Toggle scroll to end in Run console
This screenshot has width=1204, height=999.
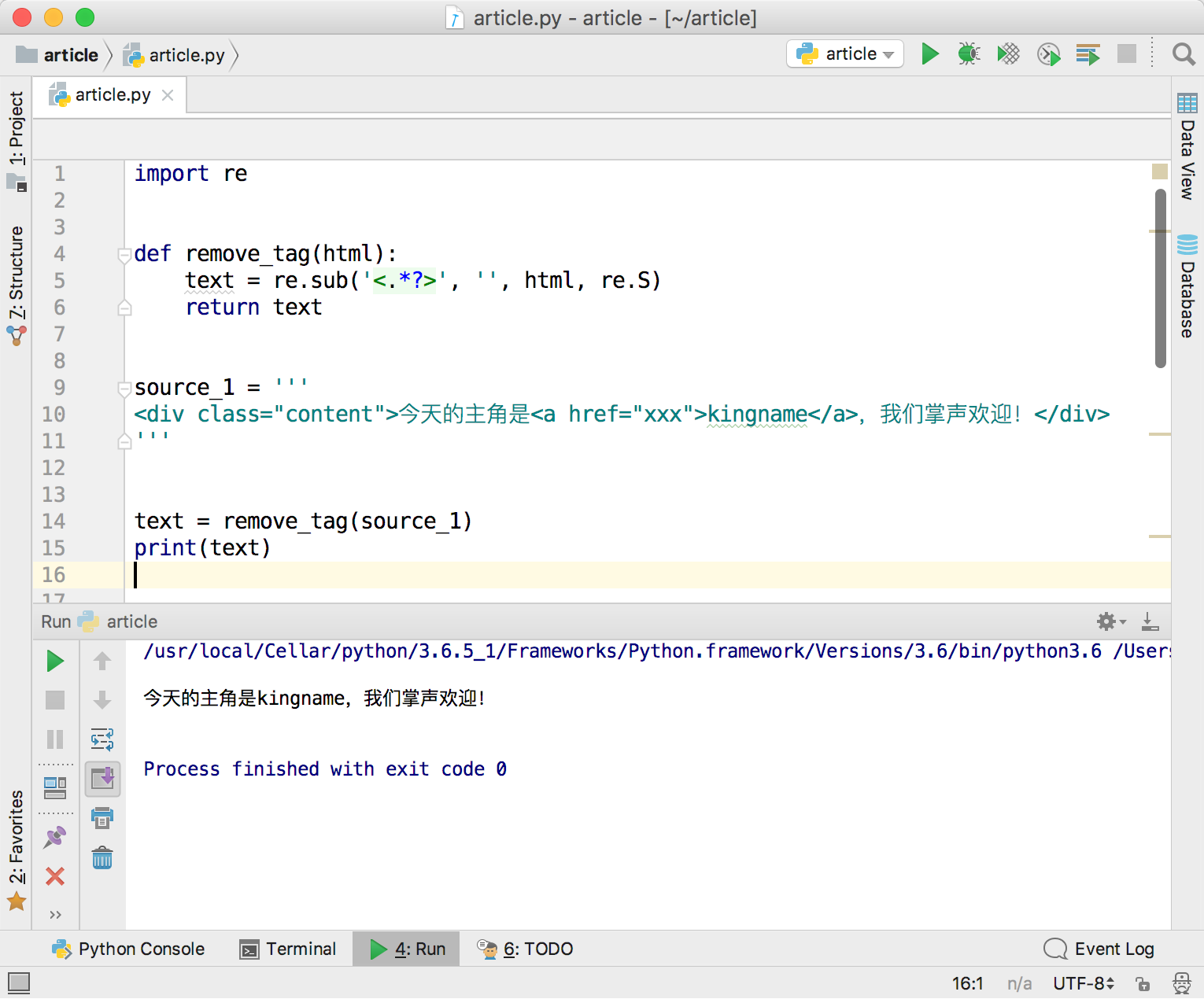[102, 779]
